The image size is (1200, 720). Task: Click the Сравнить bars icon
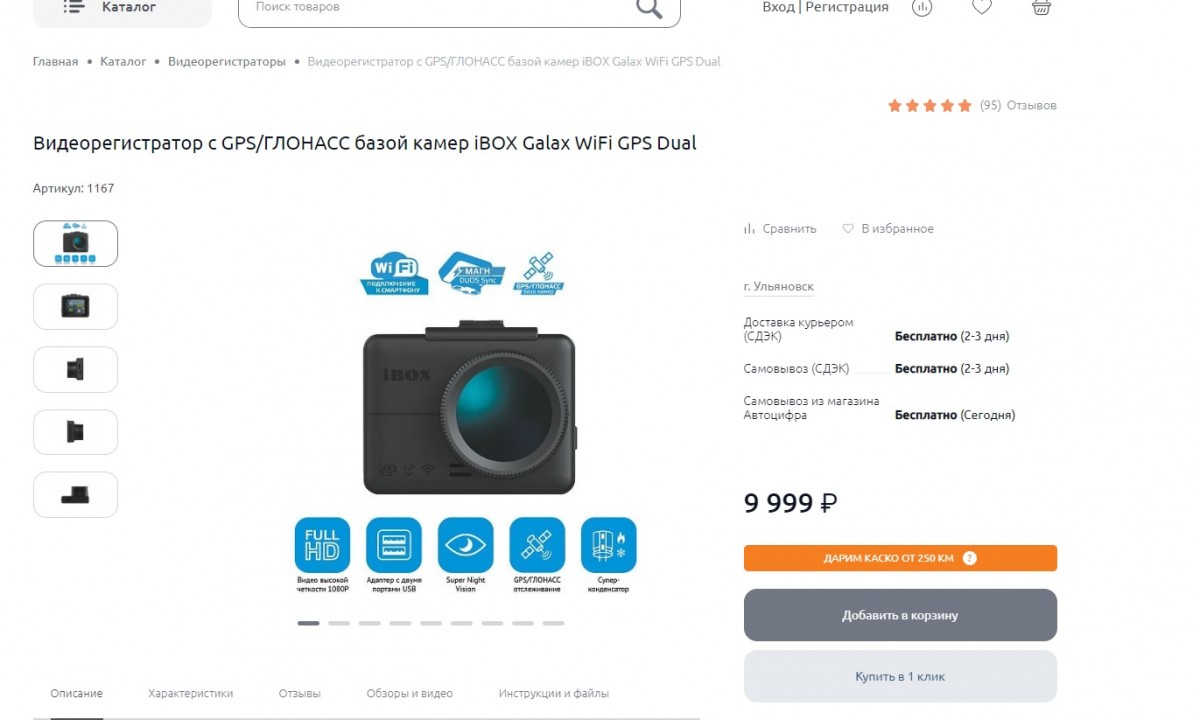click(749, 229)
